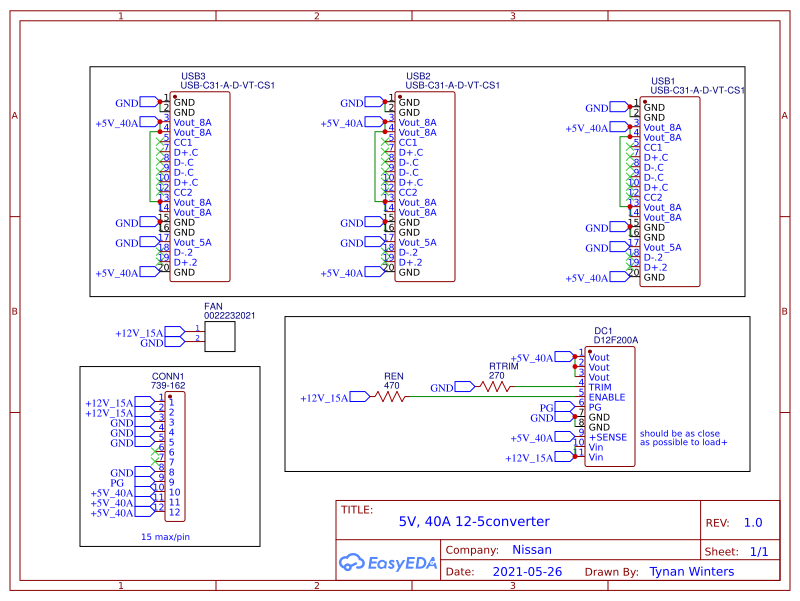
Task: Click the date value 2021-05-26
Action: pyautogui.click(x=528, y=572)
